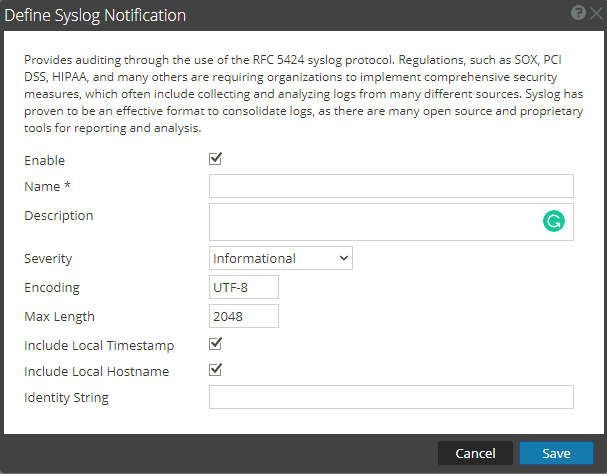Disable Include Local Hostname checkbox
The height and width of the screenshot is (474, 607).
click(215, 370)
